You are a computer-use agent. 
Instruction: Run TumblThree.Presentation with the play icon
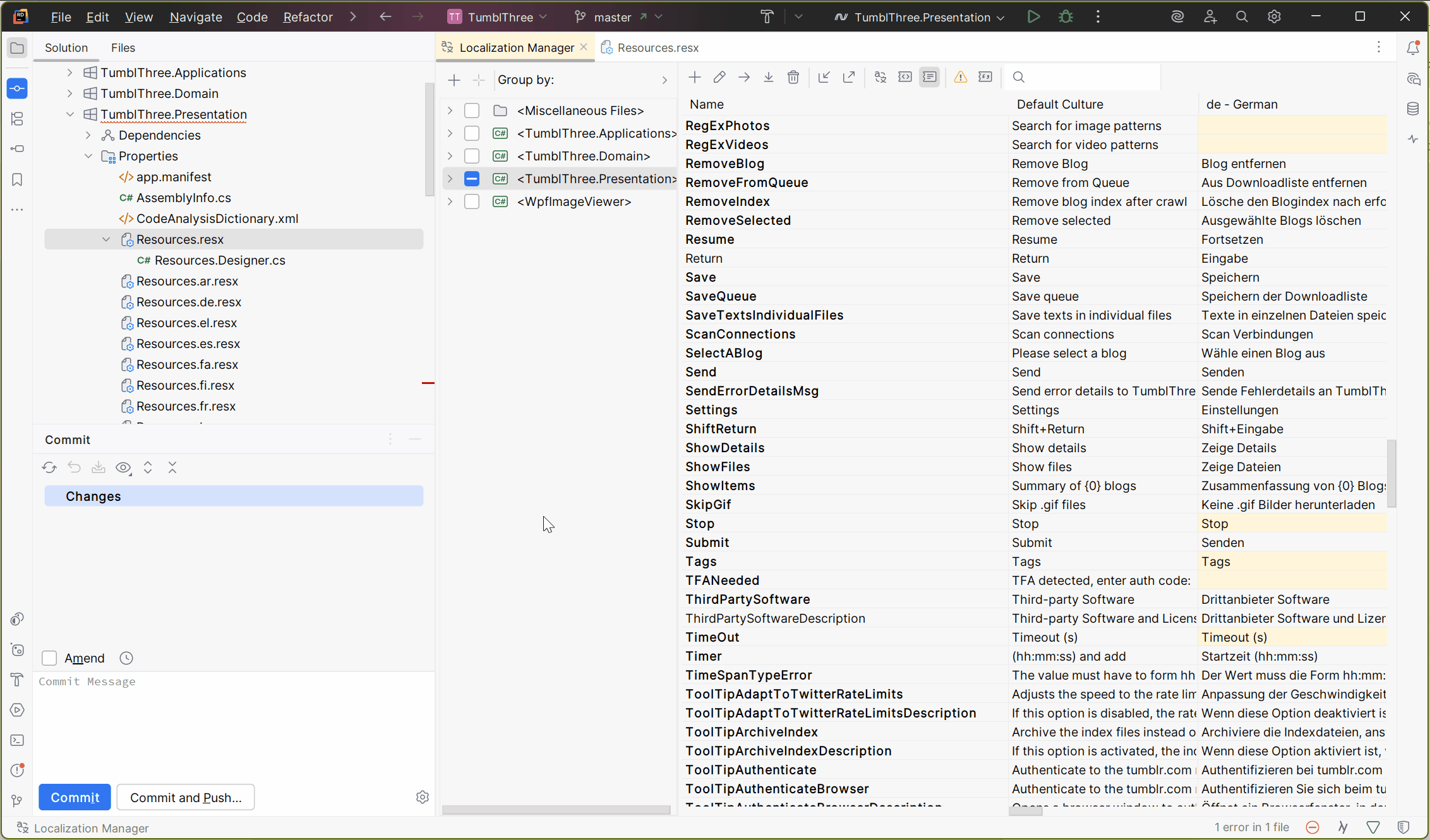(x=1034, y=17)
